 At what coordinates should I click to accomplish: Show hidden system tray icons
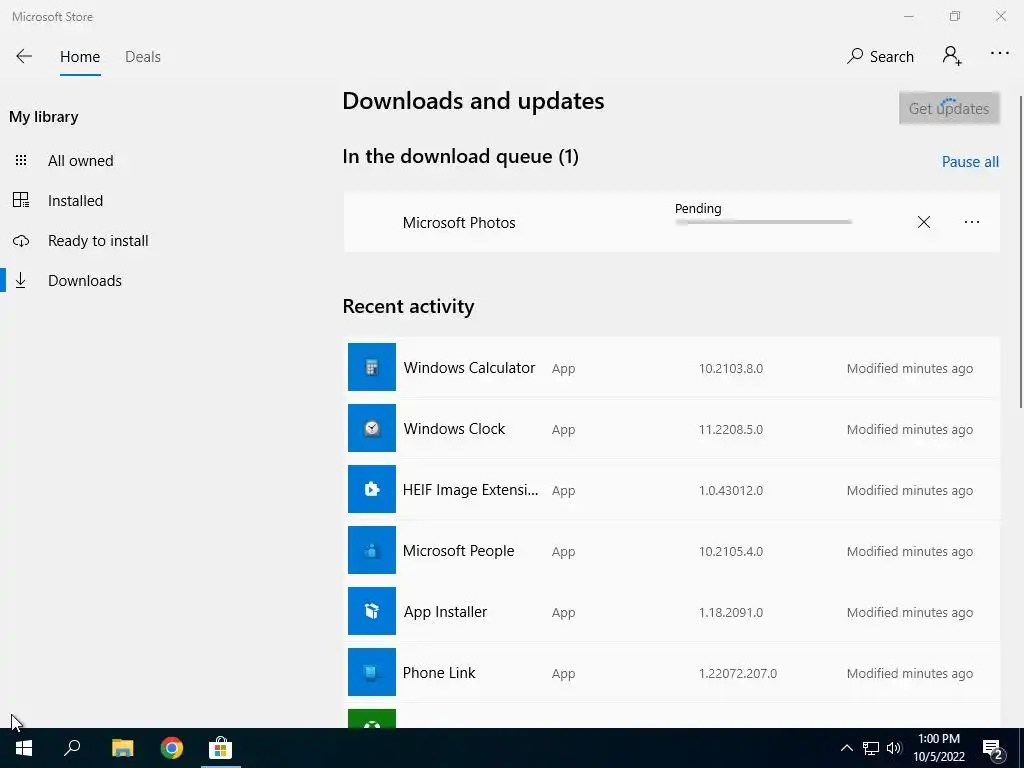tap(846, 748)
